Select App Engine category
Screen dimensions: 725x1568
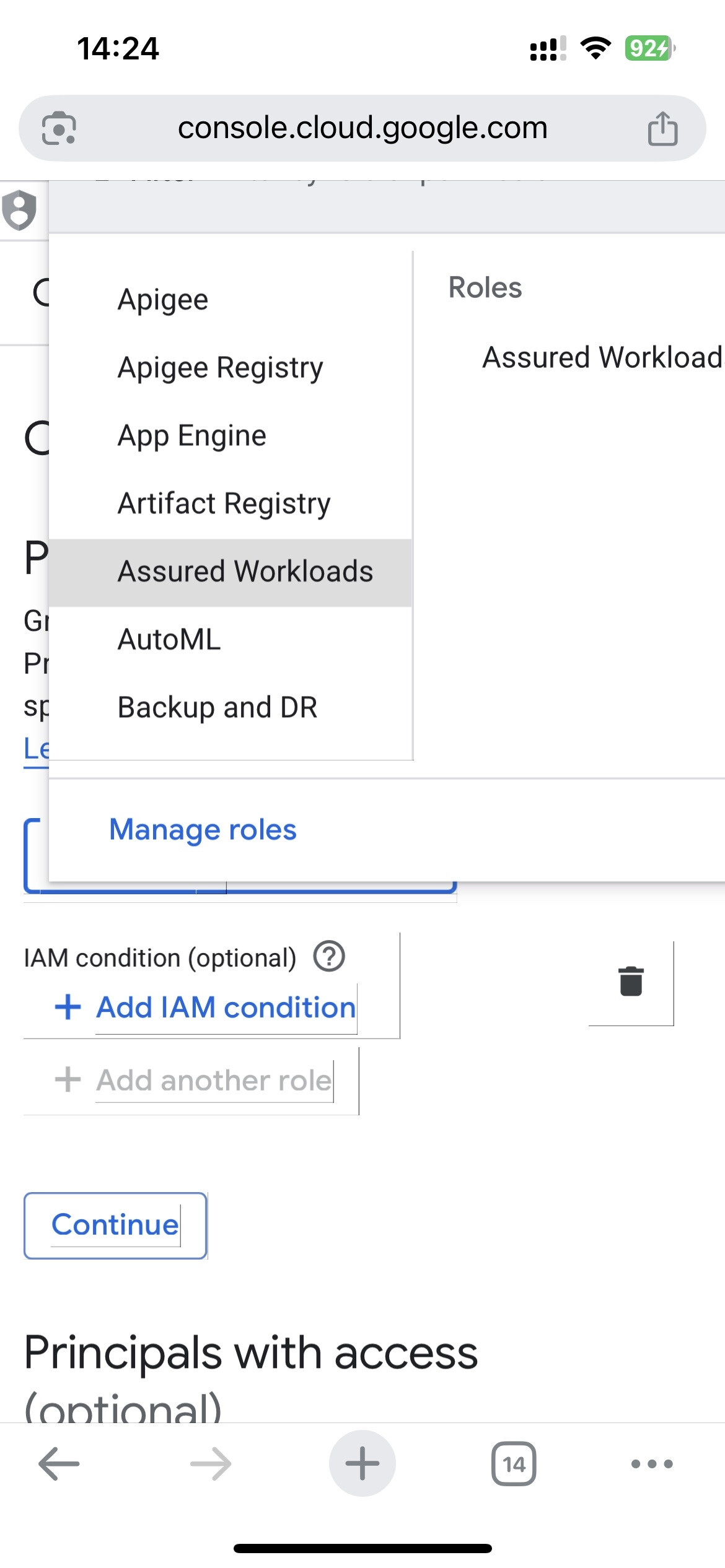tap(192, 436)
